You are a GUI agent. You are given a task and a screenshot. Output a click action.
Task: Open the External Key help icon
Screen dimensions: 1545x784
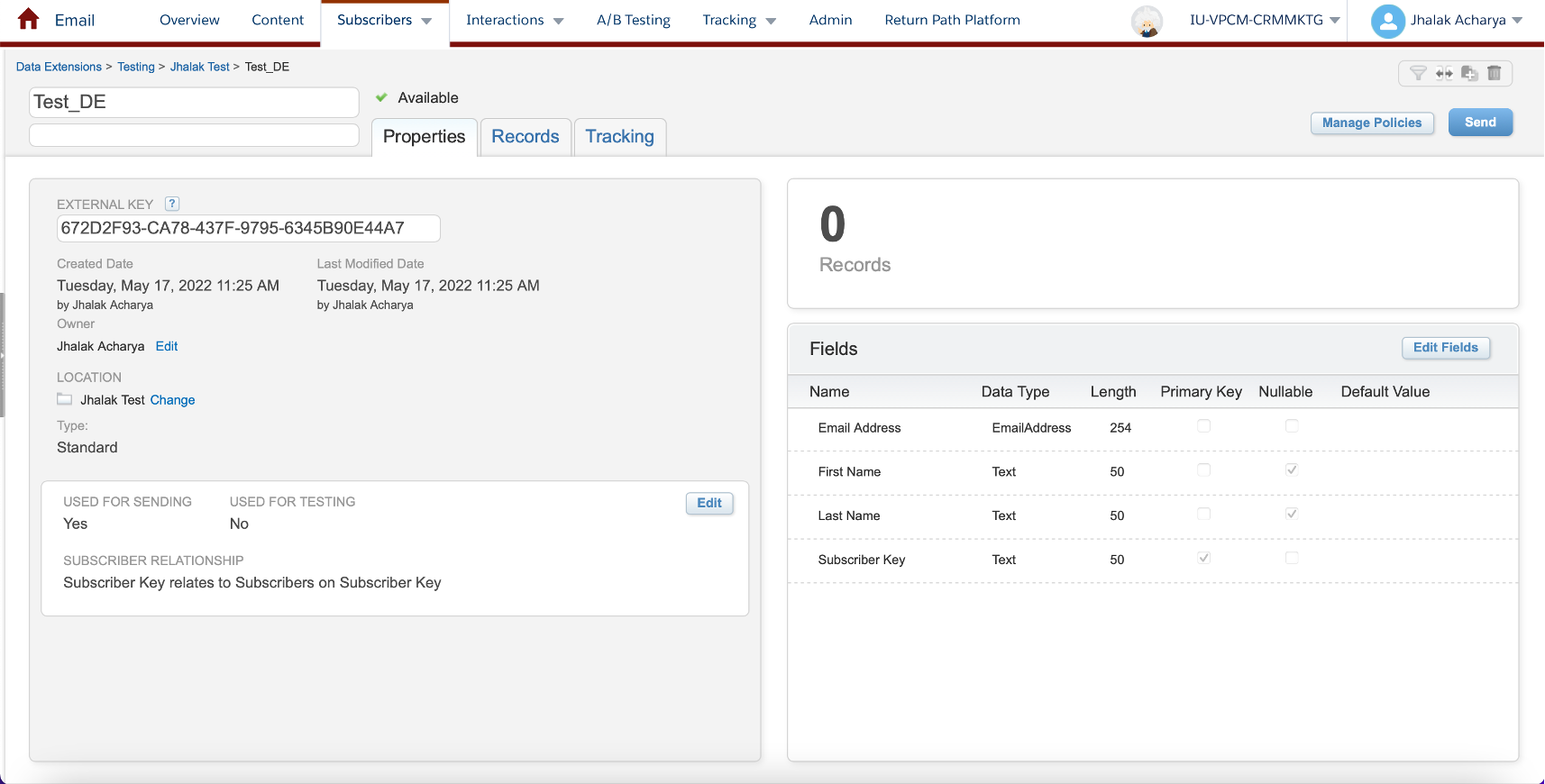coord(172,204)
